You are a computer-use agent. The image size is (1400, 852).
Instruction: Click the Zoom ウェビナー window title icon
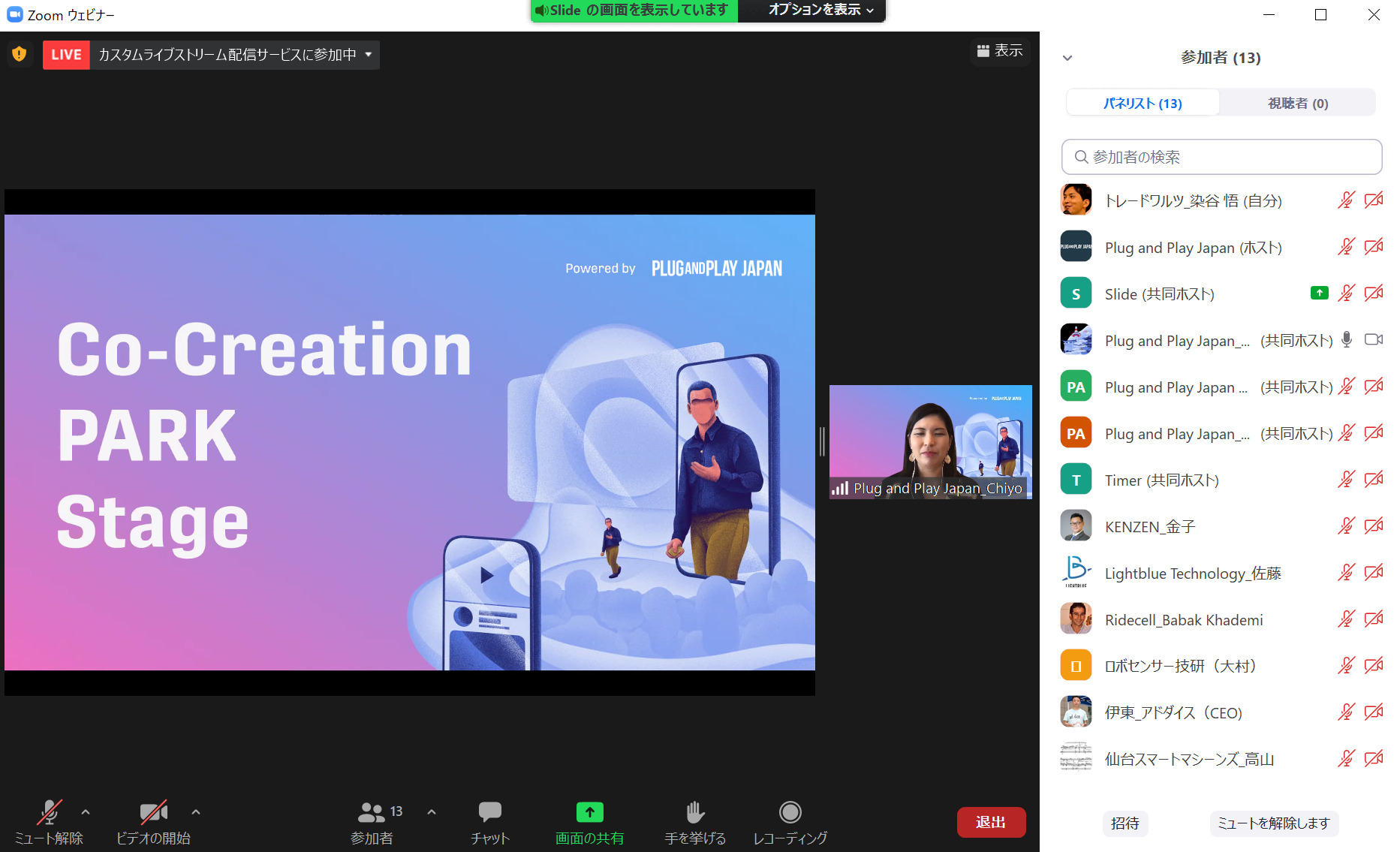(14, 14)
